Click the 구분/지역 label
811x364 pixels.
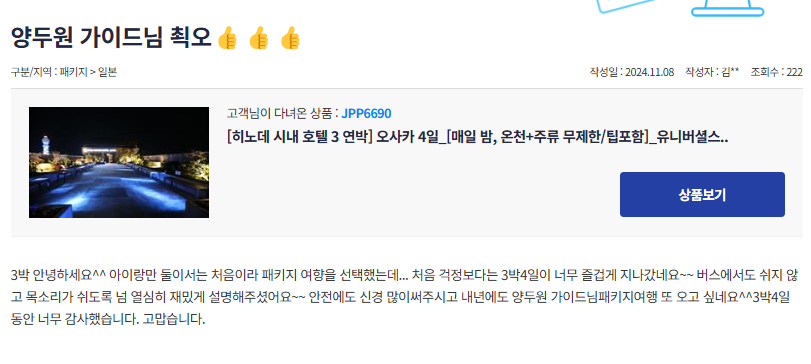(x=31, y=72)
